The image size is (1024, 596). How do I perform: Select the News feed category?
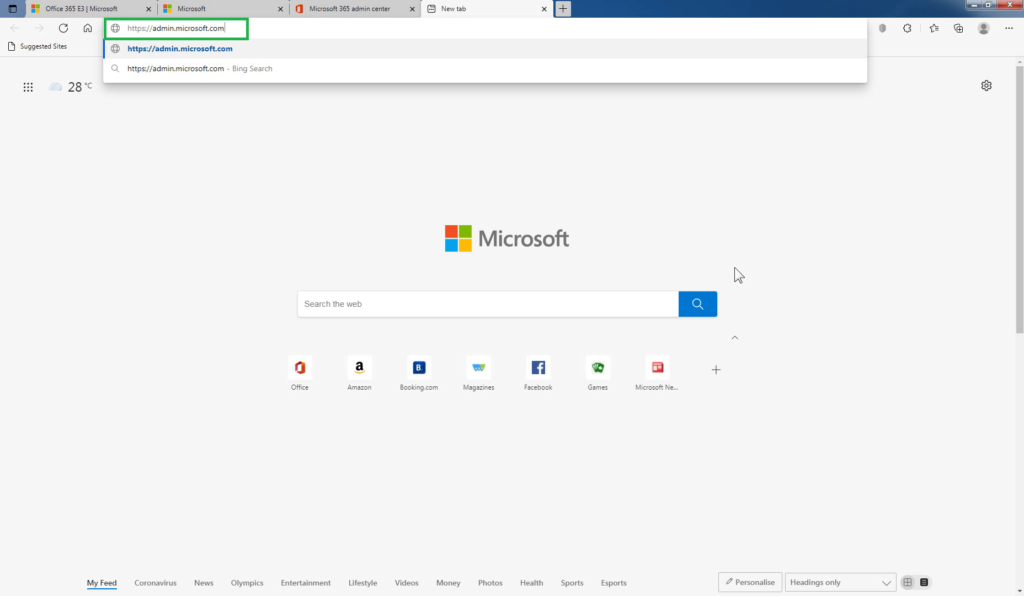click(204, 583)
